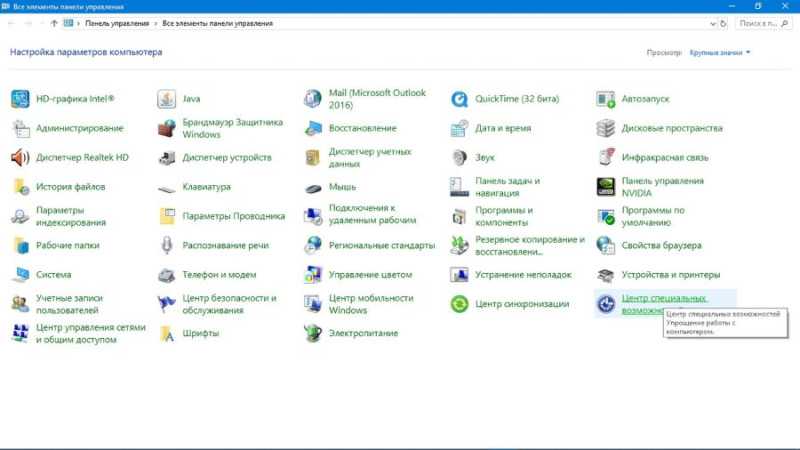Open the Восстановление icon
The height and width of the screenshot is (450, 800).
click(313, 128)
